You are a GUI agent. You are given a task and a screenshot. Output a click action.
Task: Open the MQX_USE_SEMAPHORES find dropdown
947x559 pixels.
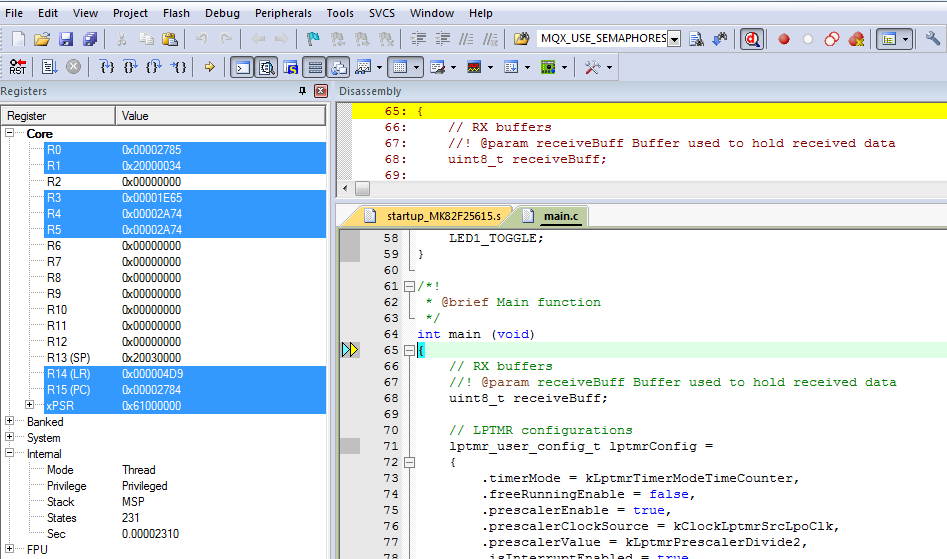click(674, 39)
